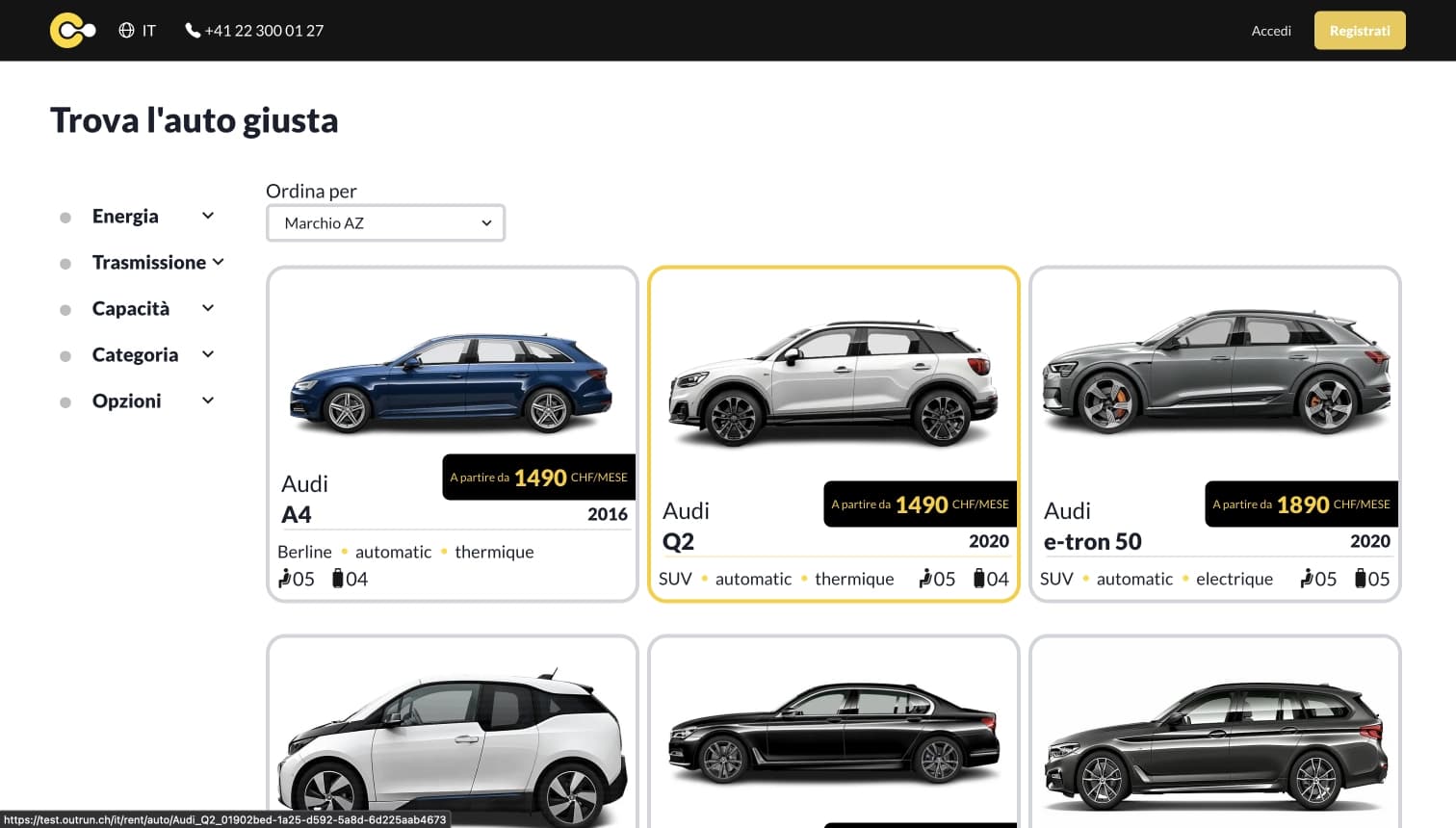The image size is (1456, 828).
Task: Click the Ordina per label
Action: point(311,191)
